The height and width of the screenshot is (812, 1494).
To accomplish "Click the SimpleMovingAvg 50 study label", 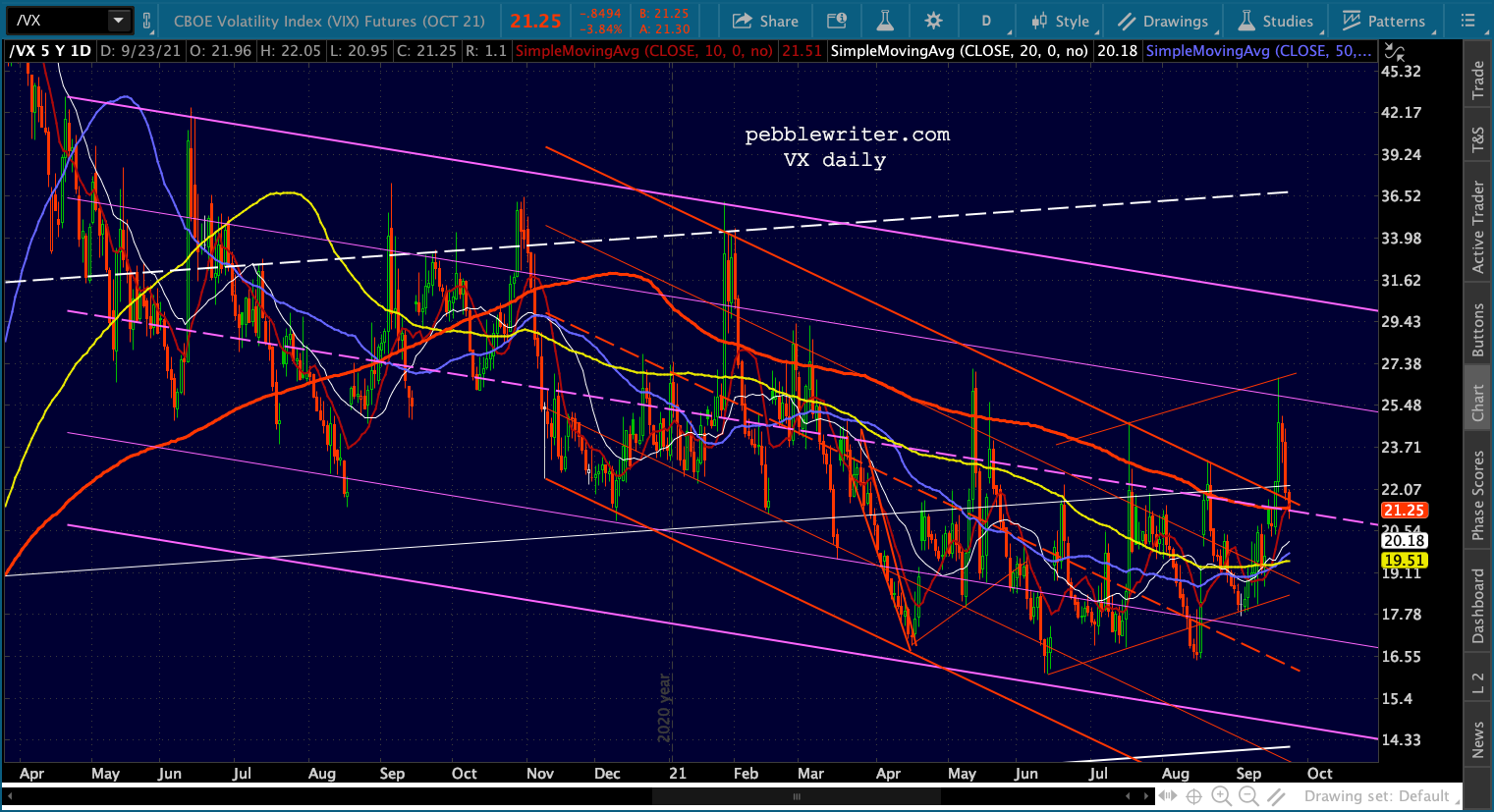I will (x=1259, y=51).
